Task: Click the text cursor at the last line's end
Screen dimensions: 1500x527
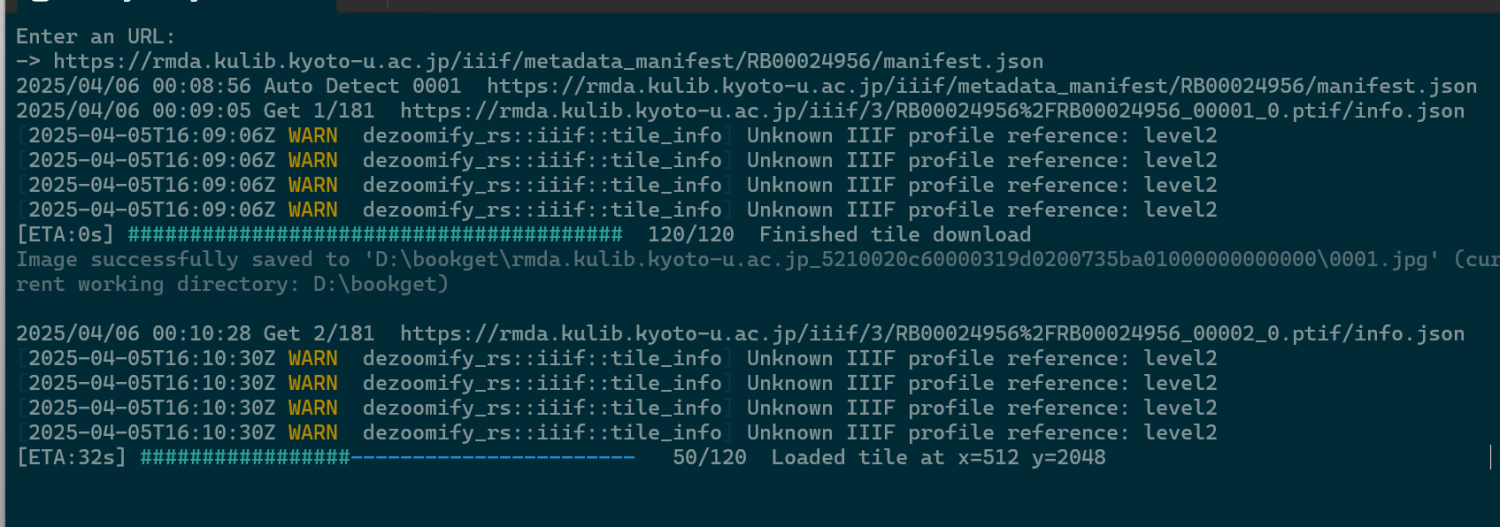Action: coord(1489,458)
